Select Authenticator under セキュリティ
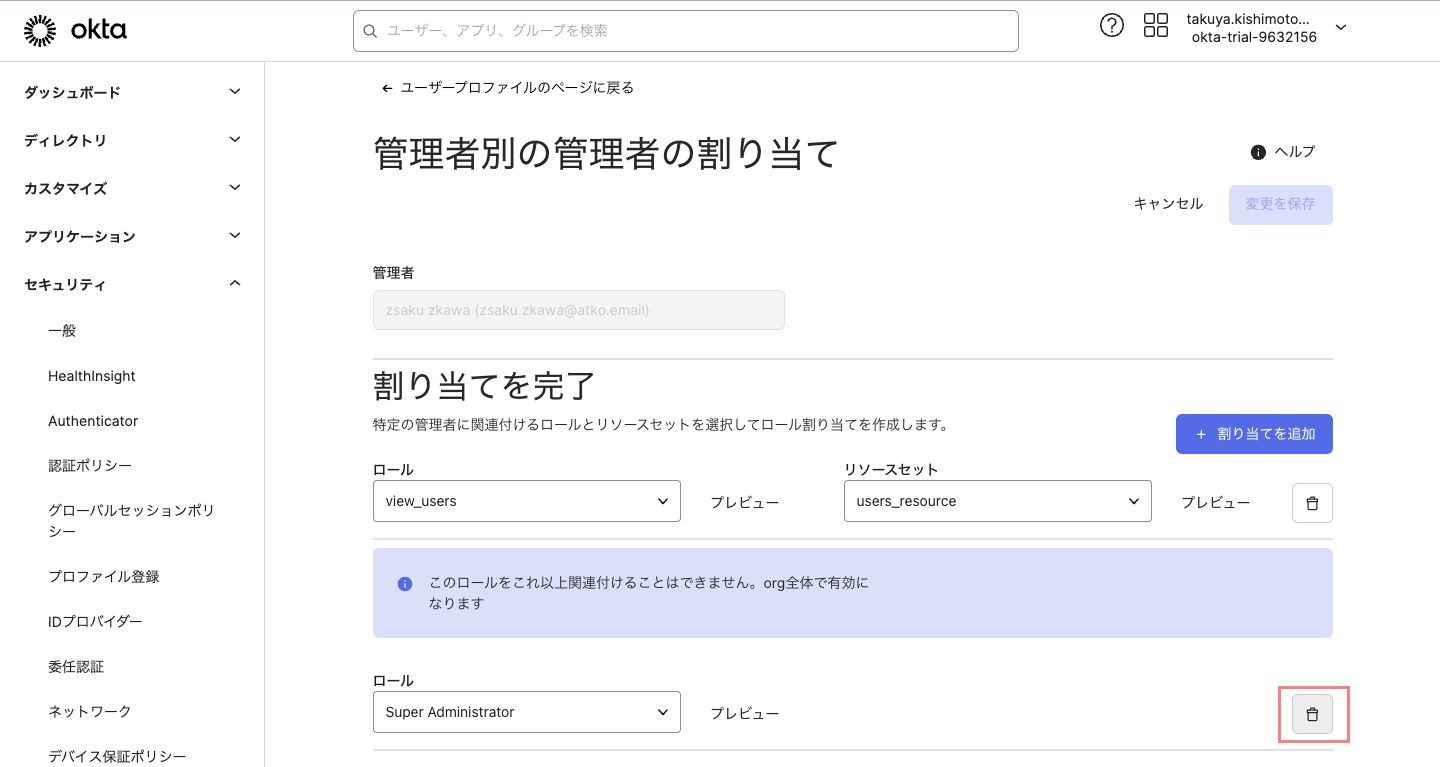1440x767 pixels. click(93, 420)
